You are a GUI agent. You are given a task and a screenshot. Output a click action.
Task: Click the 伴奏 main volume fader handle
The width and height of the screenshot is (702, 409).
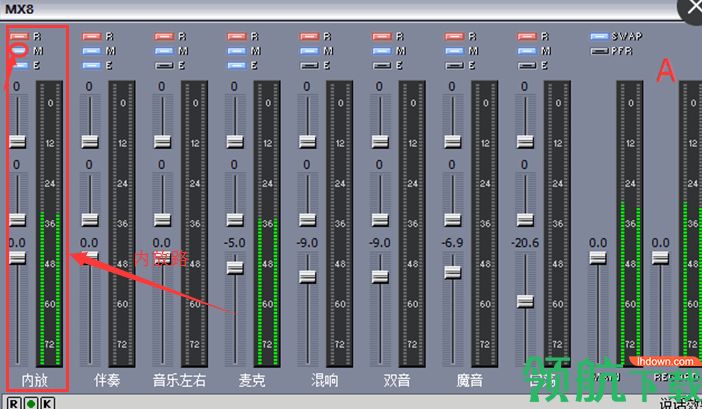click(90, 258)
